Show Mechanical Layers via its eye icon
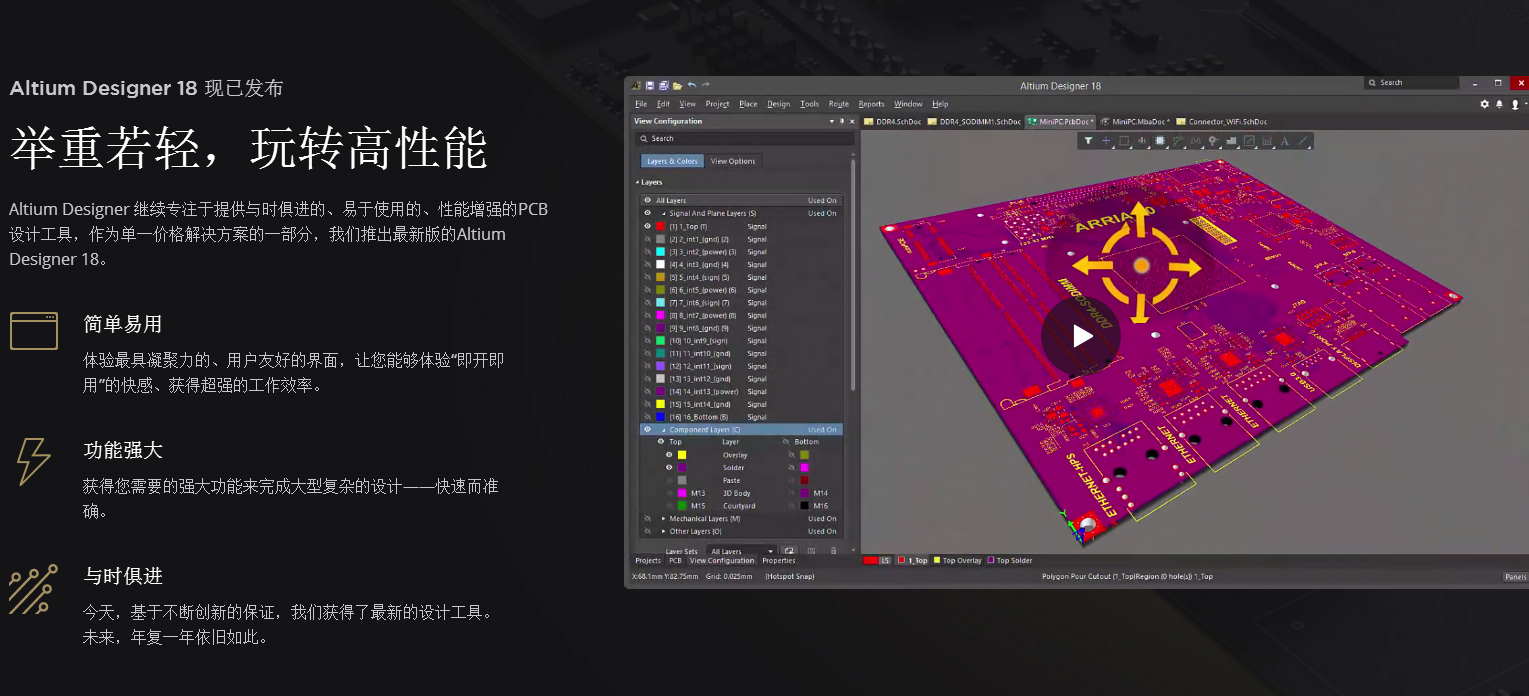1529x696 pixels. (x=647, y=518)
